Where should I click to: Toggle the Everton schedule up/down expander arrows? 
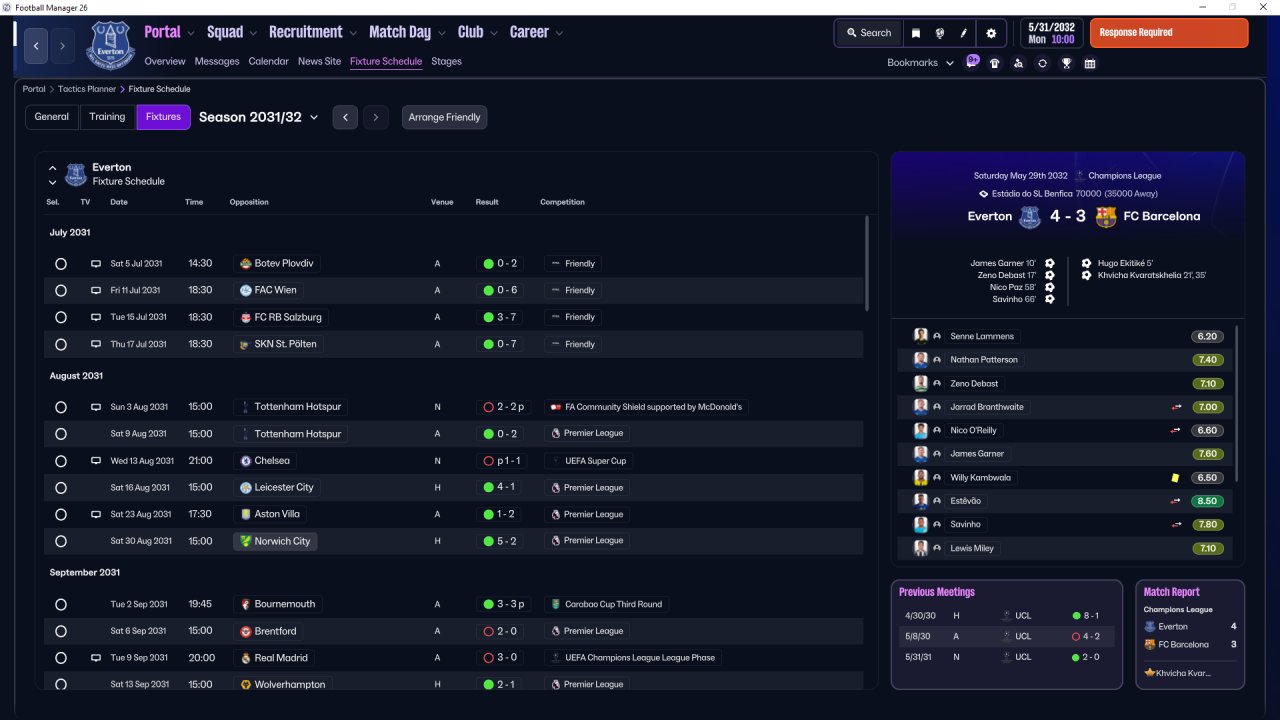pos(53,175)
